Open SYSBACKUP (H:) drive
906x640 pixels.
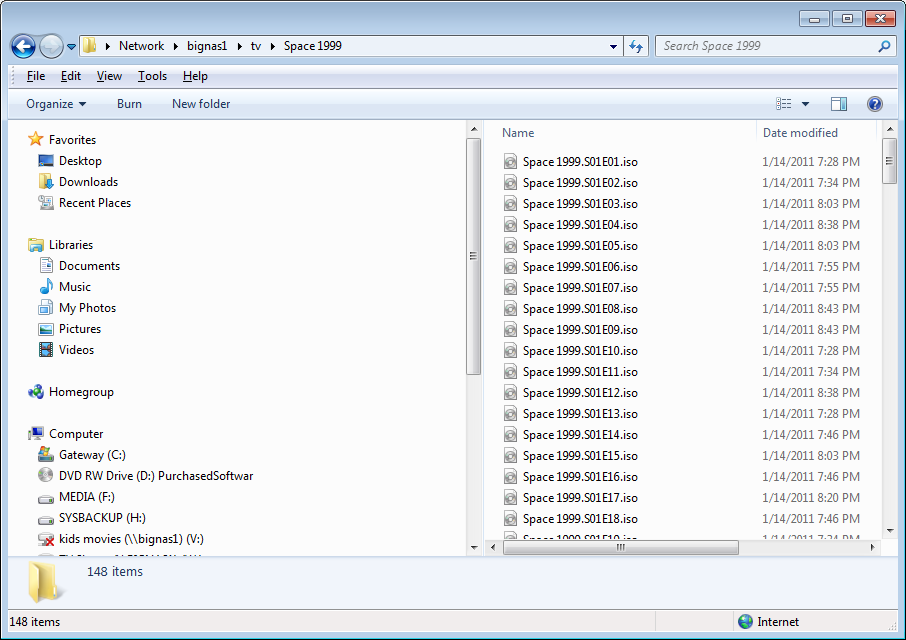coord(102,518)
